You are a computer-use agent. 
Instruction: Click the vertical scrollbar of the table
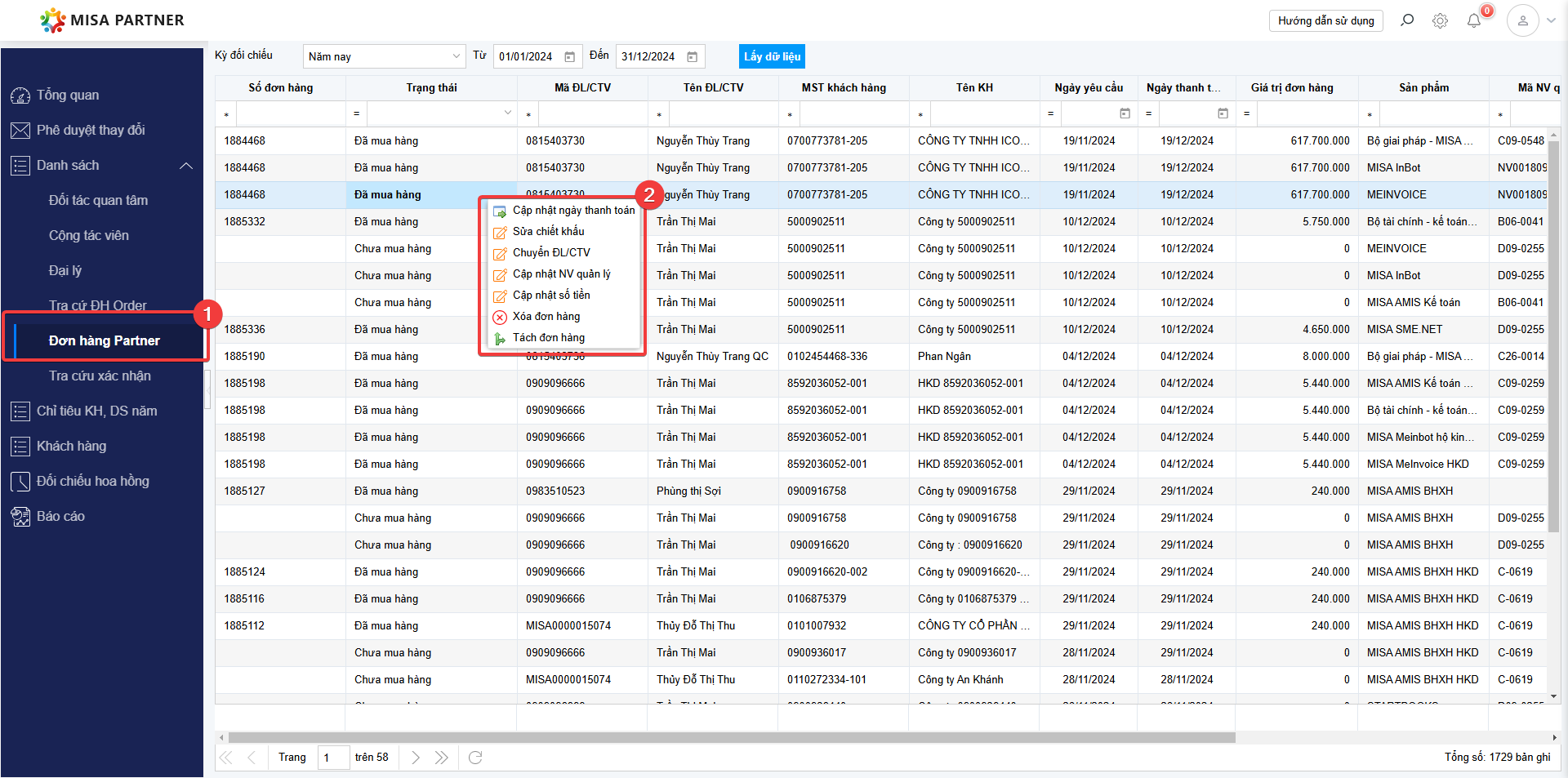coord(1553,336)
